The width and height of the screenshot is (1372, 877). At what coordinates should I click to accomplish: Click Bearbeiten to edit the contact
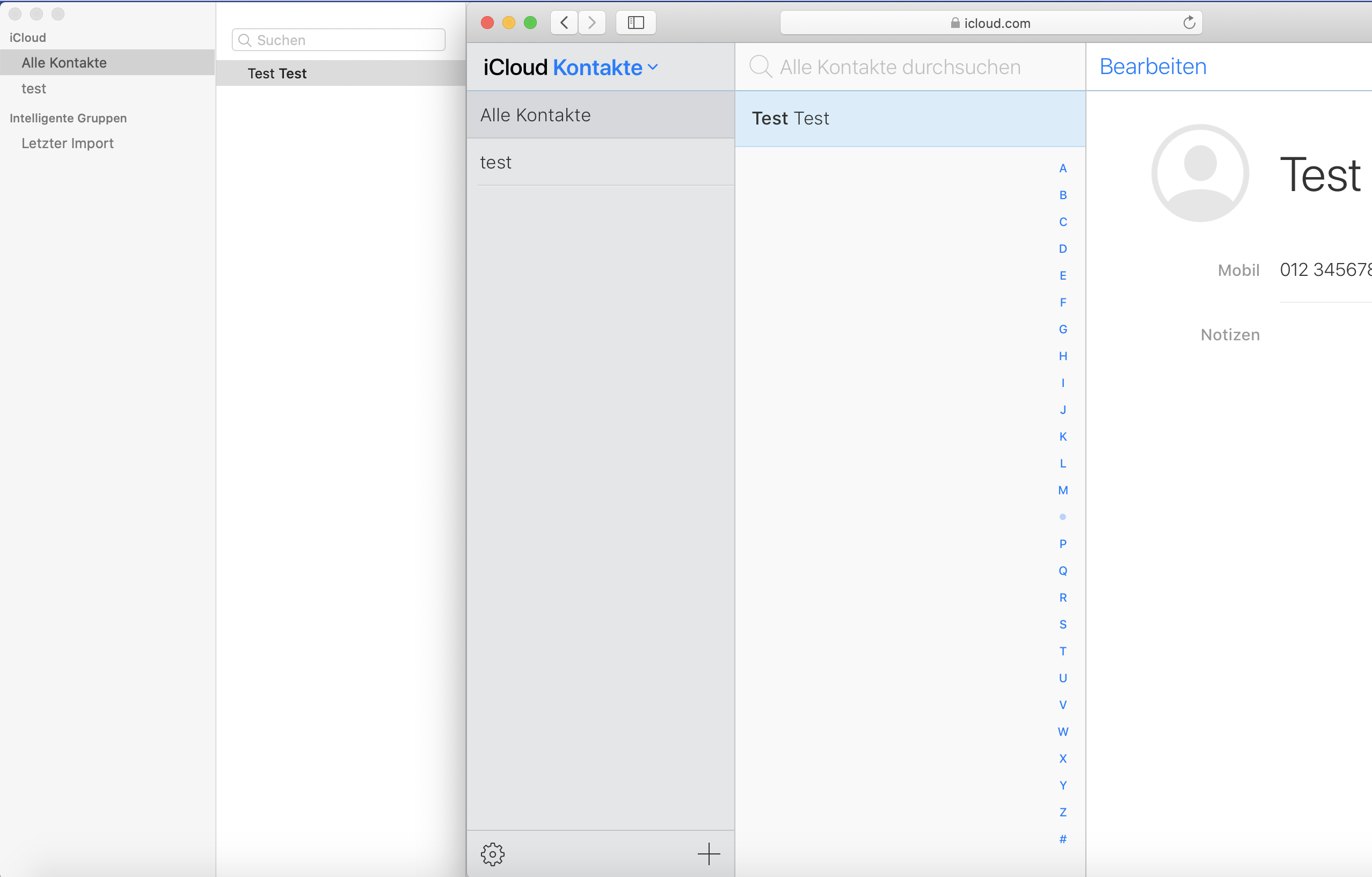pyautogui.click(x=1152, y=67)
